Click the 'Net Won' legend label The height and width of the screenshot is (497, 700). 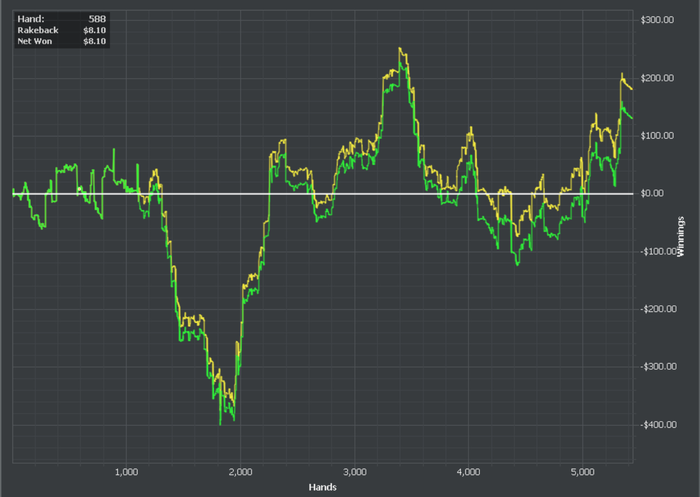[35, 42]
